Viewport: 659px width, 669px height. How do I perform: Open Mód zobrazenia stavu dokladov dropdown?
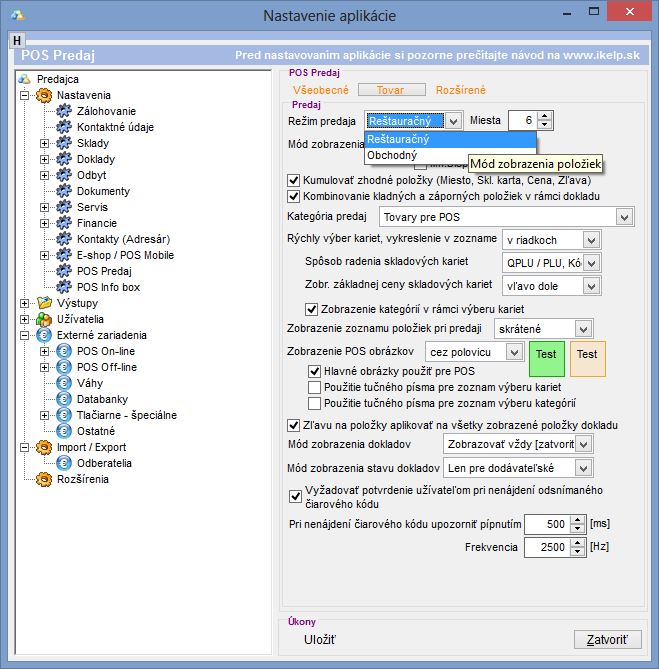(x=584, y=468)
